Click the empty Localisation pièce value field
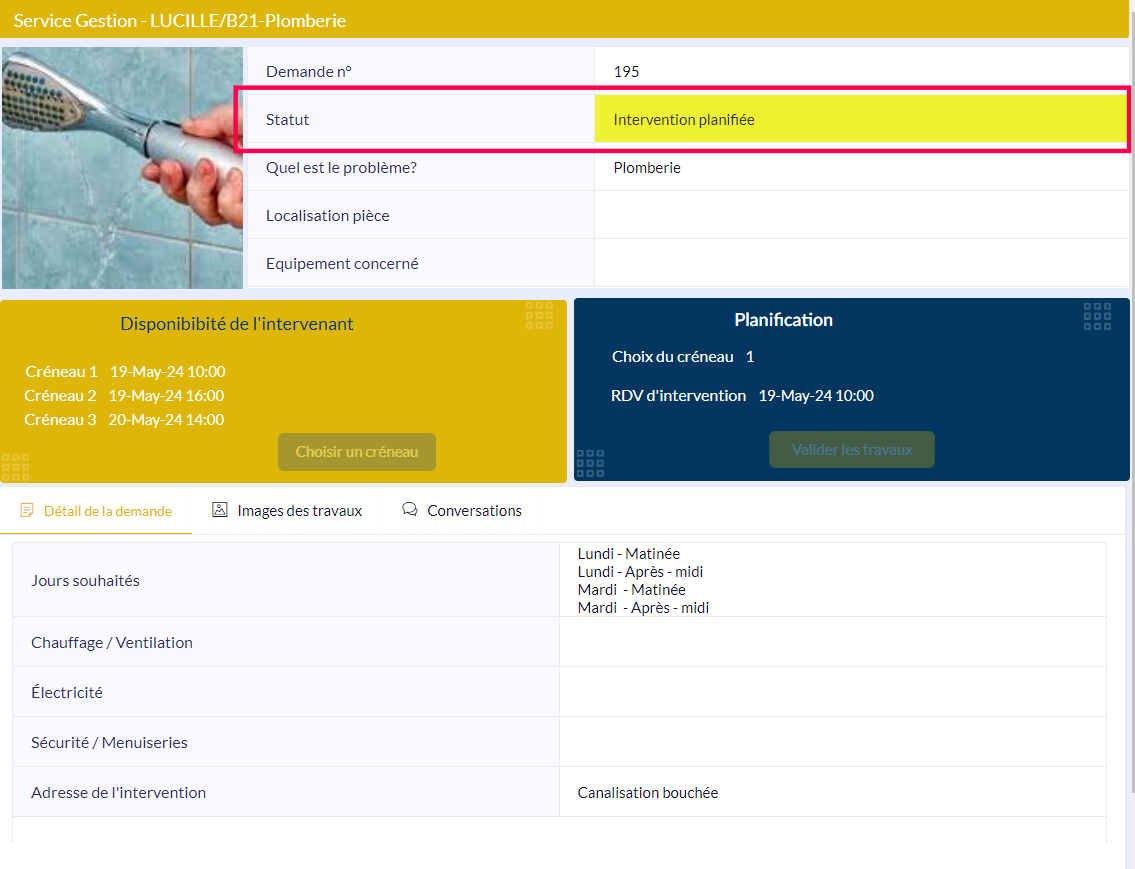This screenshot has height=869, width=1135. point(860,216)
